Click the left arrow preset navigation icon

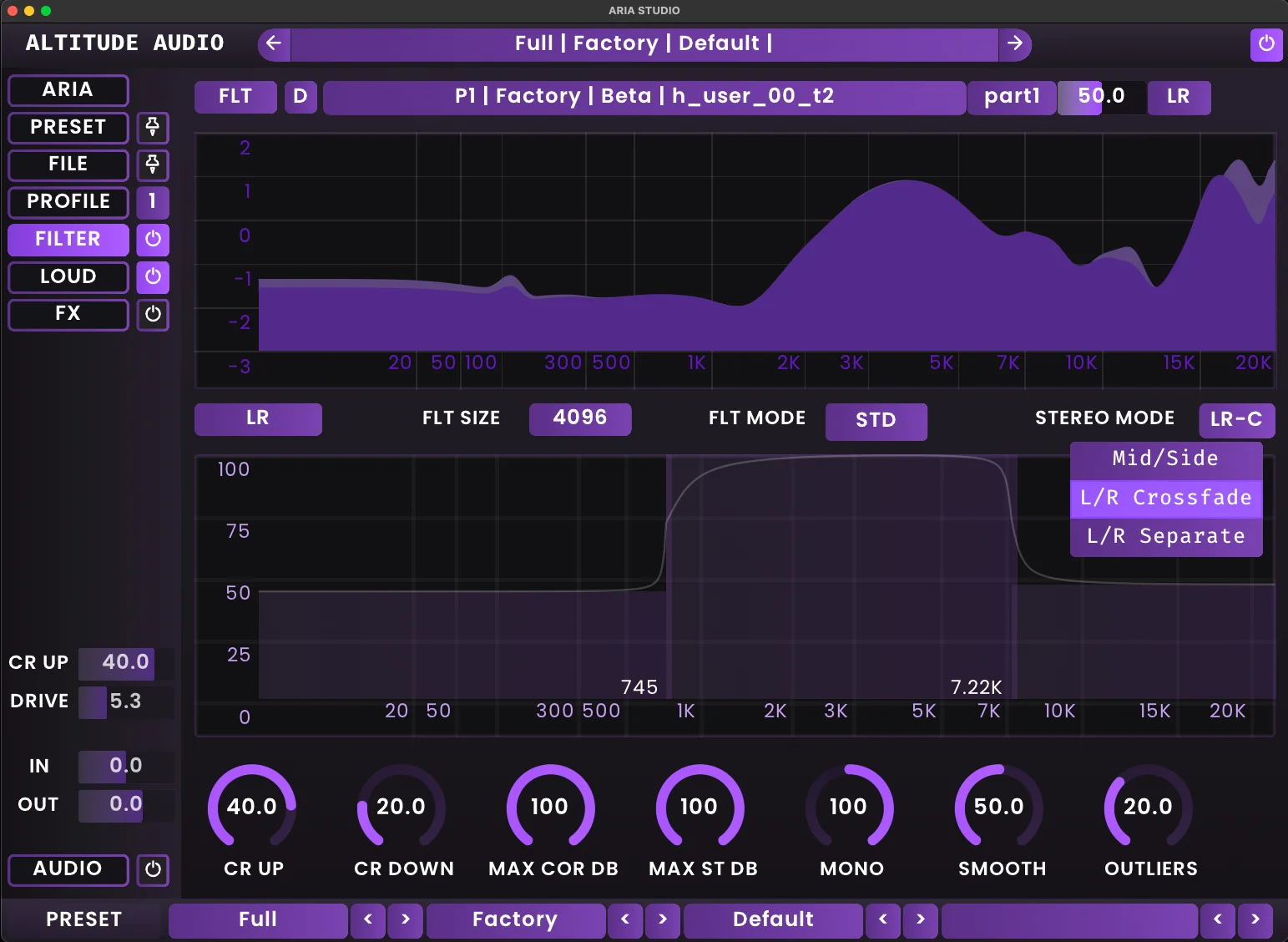(x=274, y=44)
